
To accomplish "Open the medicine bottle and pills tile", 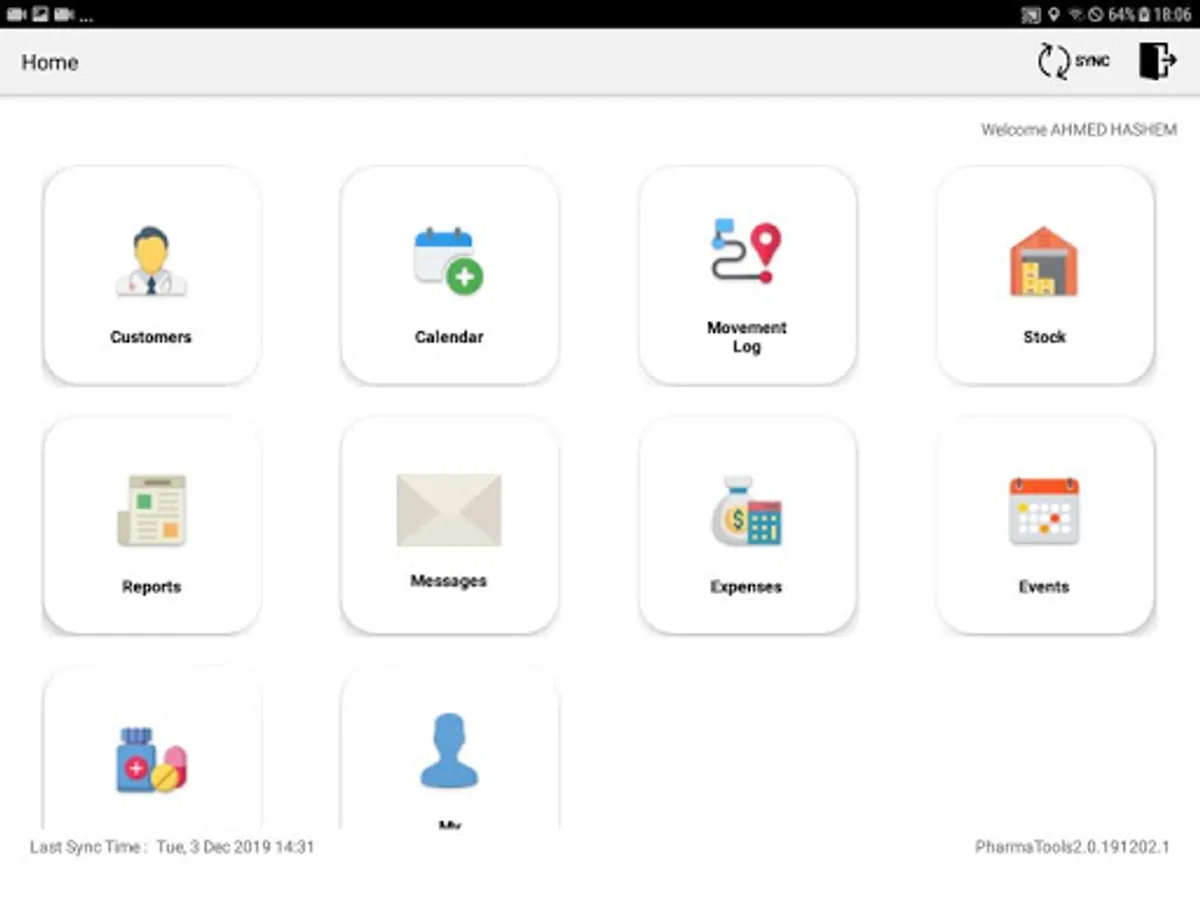I will click(x=151, y=748).
